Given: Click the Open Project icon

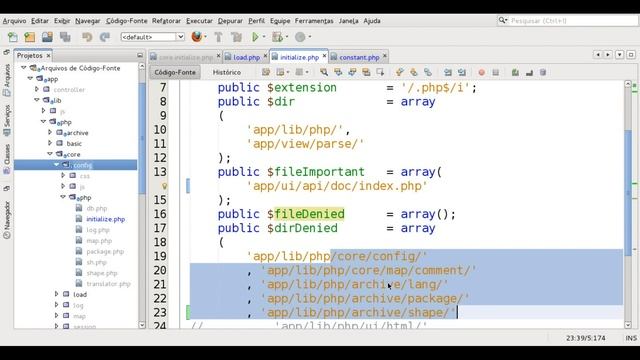Looking at the screenshot, I should (47, 37).
